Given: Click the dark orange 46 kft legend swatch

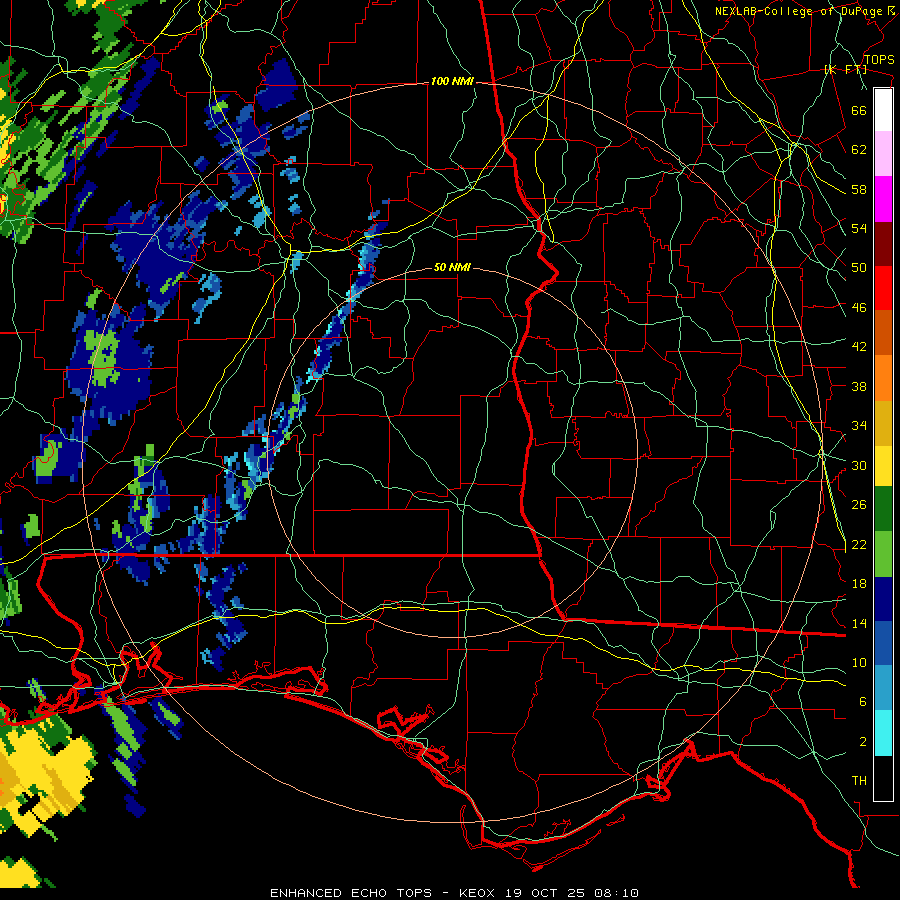Looking at the screenshot, I should pos(883,333).
